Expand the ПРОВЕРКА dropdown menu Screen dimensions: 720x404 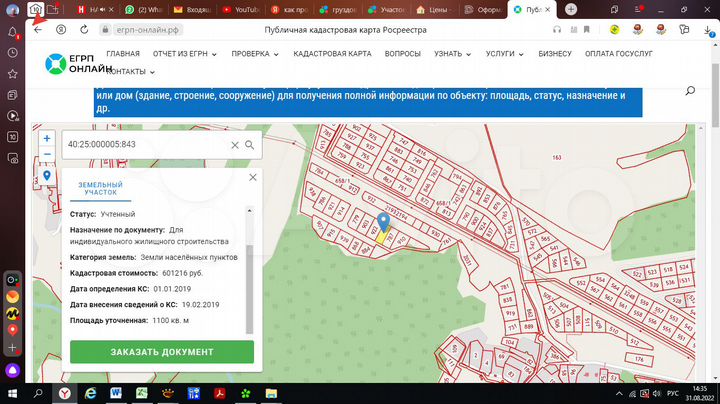point(257,52)
